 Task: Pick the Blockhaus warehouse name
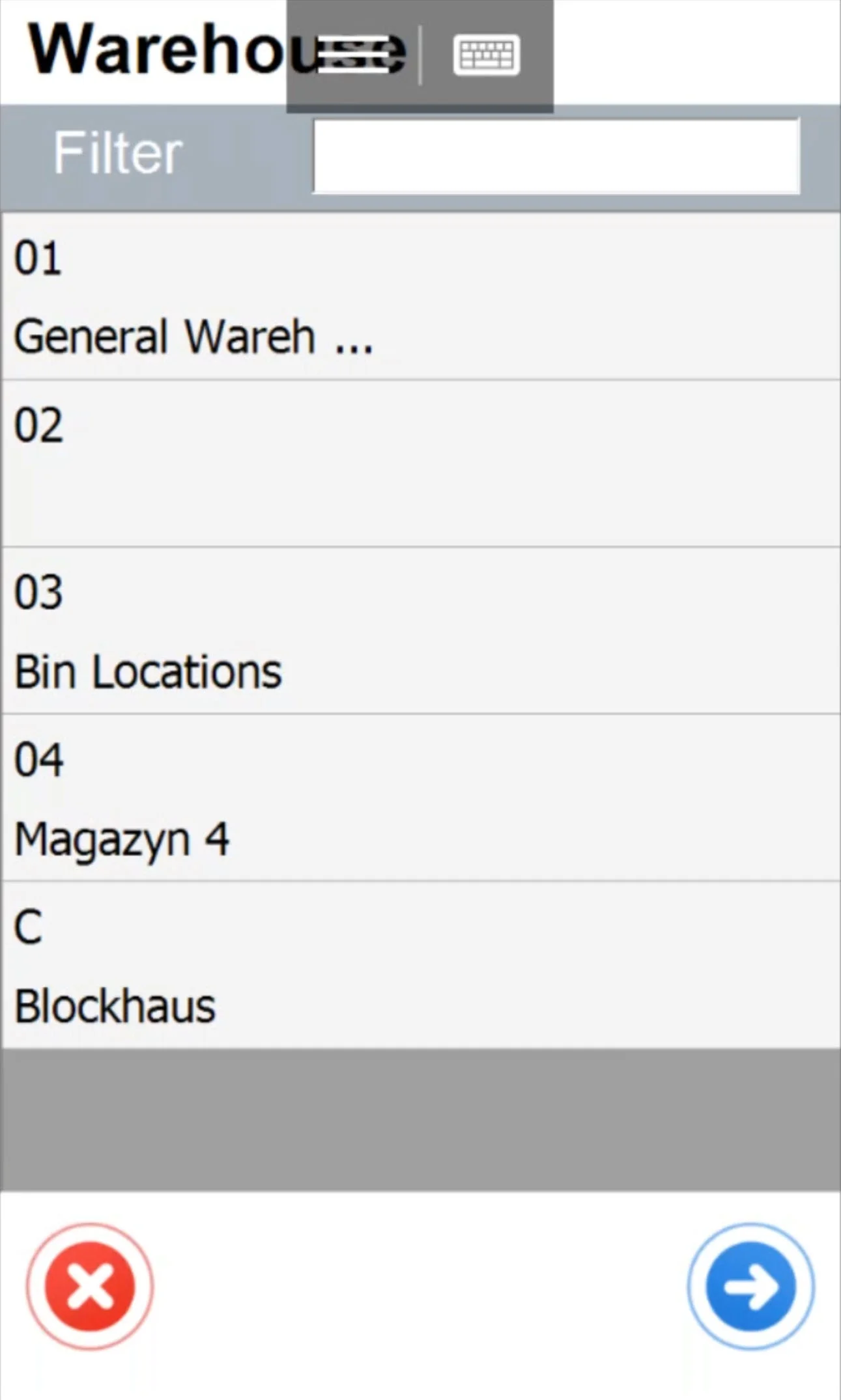(115, 1007)
